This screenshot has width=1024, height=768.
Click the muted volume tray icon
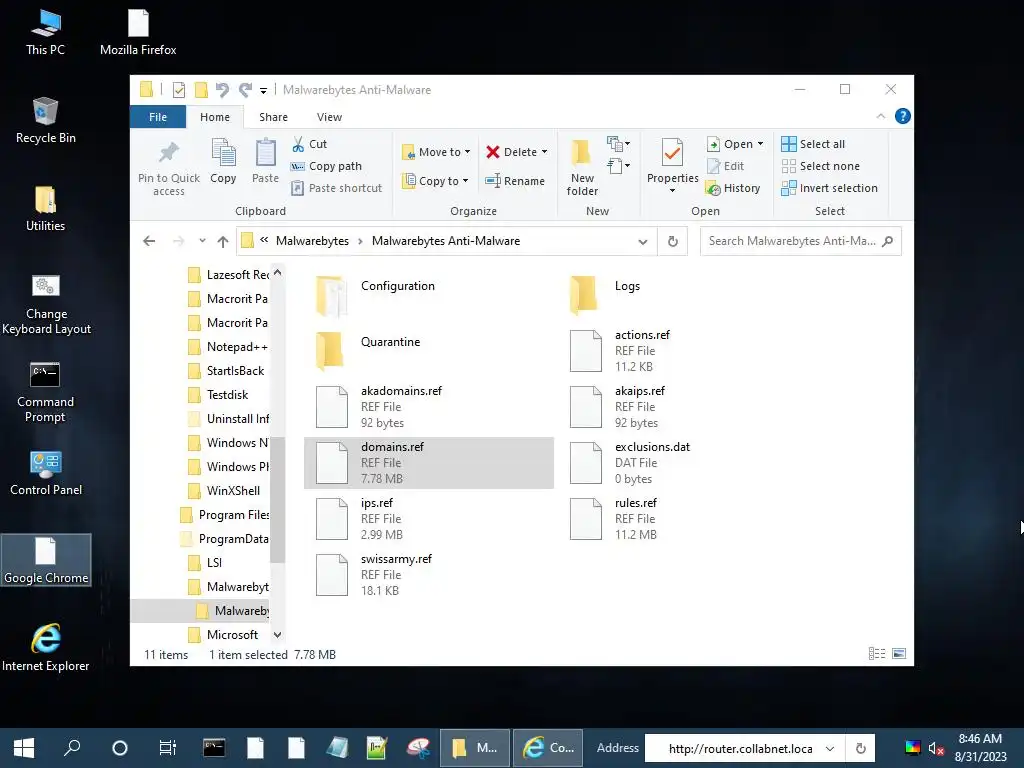click(x=936, y=748)
